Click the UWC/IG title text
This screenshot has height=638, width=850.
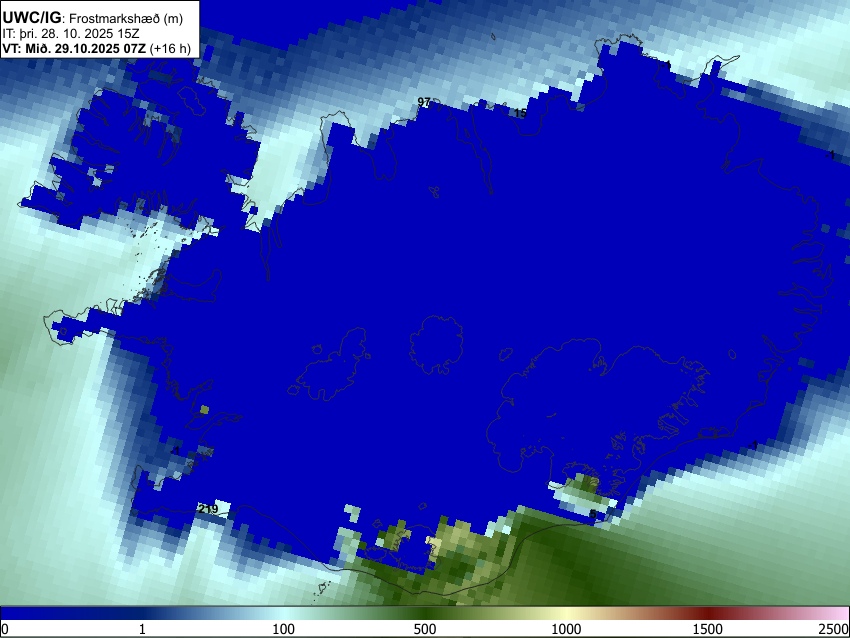pyautogui.click(x=31, y=18)
